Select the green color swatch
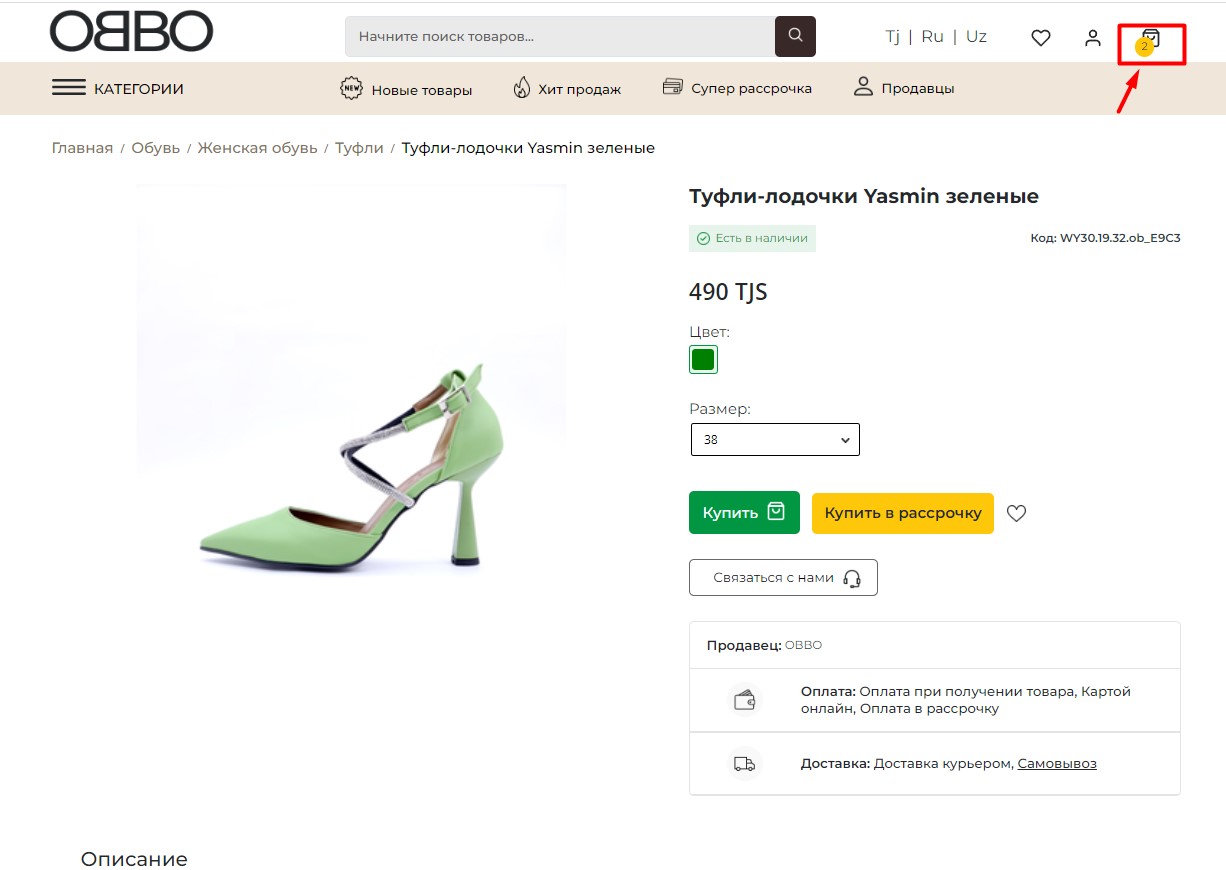1226x870 pixels. click(x=703, y=360)
